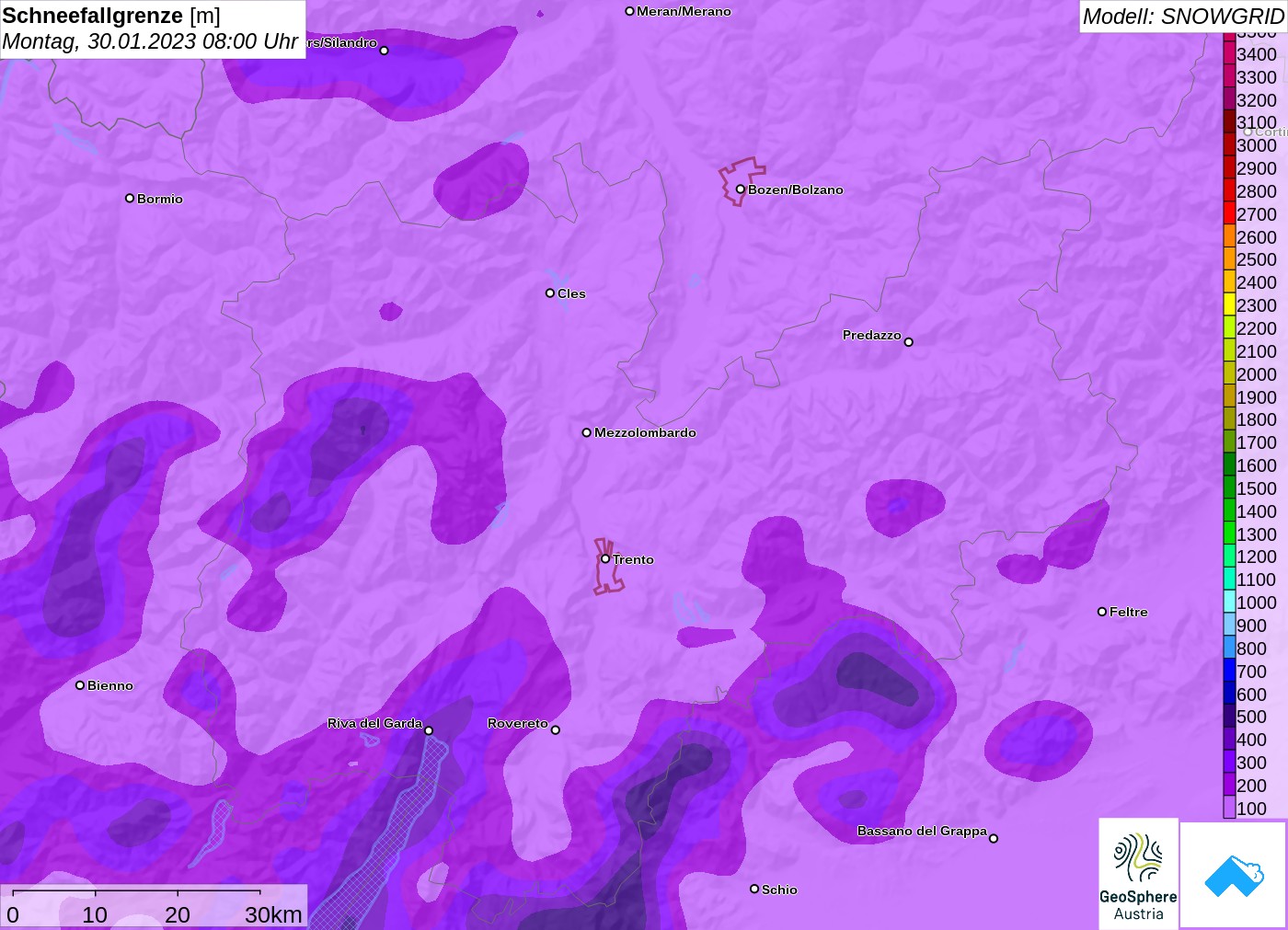
Task: Click the Trento city marker
Action: coord(605,558)
